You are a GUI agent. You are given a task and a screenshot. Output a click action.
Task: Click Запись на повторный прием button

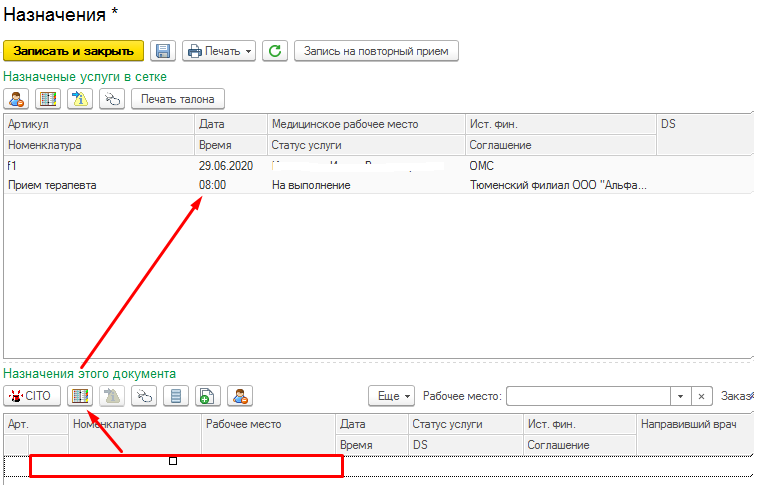[376, 51]
